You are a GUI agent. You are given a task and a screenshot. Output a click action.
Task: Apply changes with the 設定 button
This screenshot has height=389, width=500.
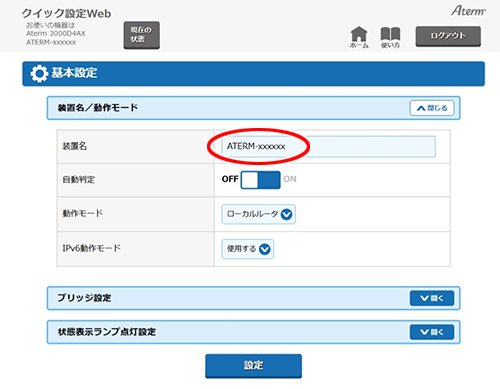point(253,366)
